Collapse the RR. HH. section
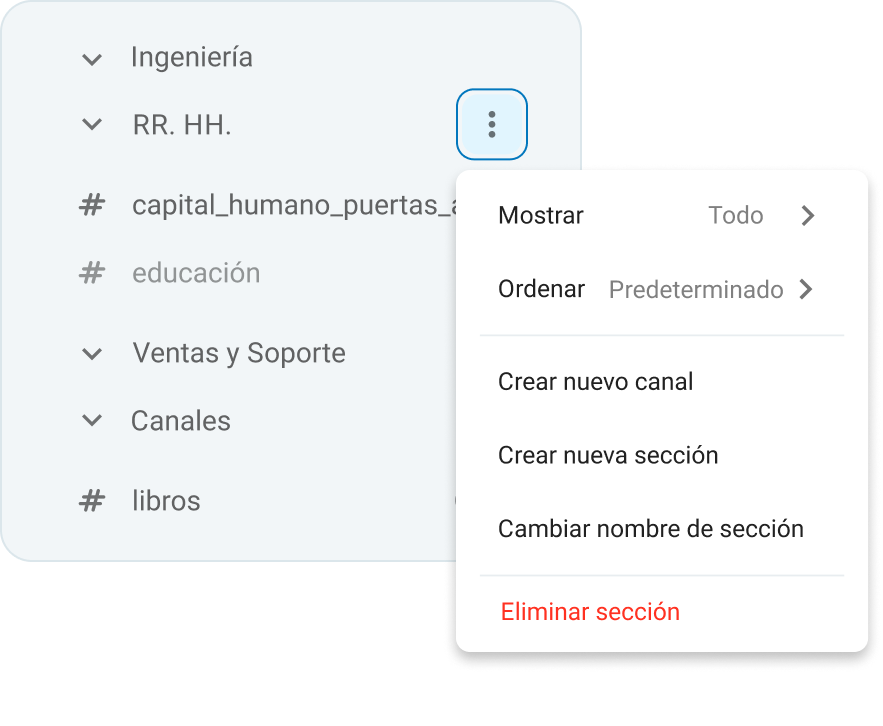The height and width of the screenshot is (726, 883). [91, 124]
